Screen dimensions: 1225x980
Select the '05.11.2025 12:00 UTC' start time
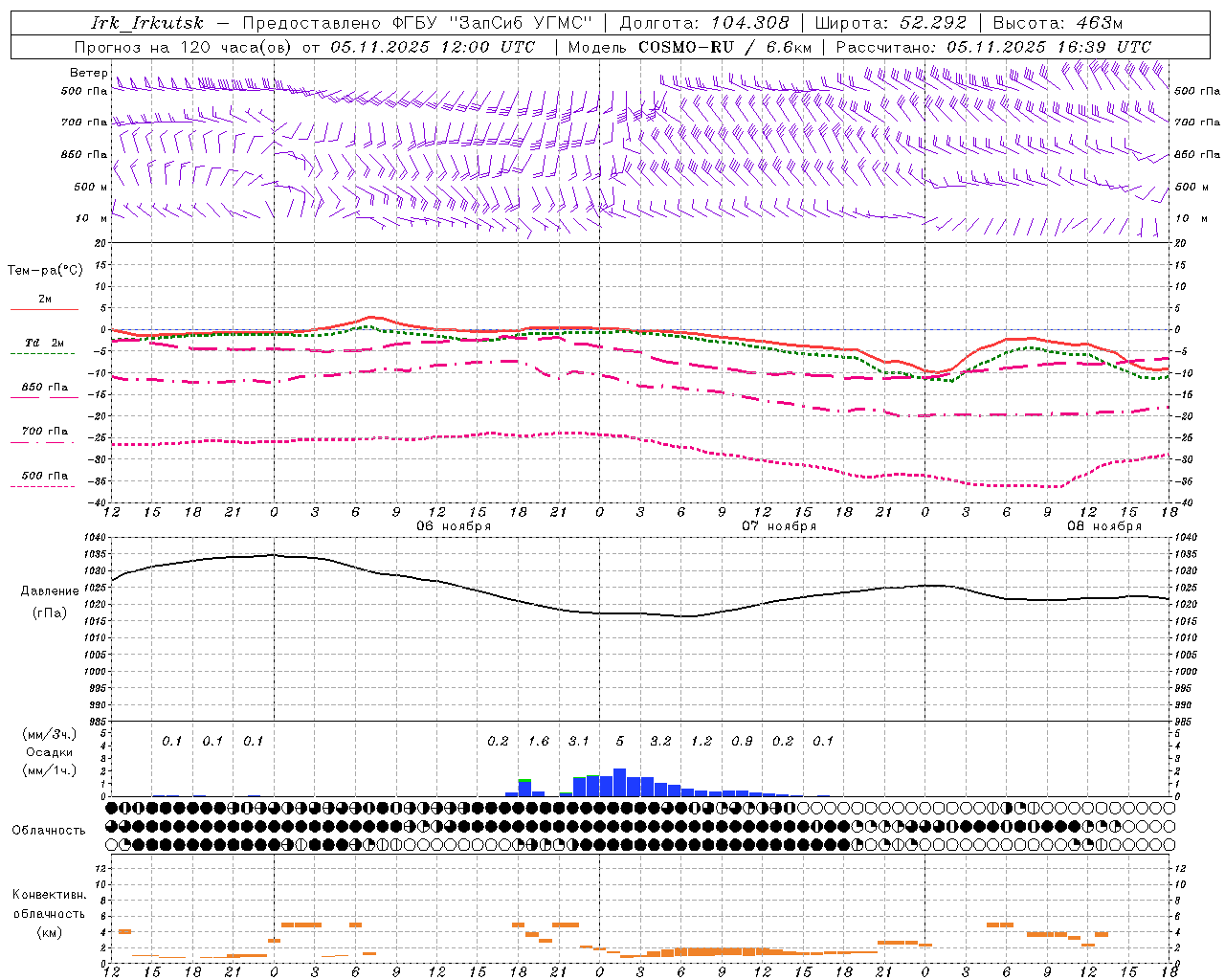click(434, 47)
